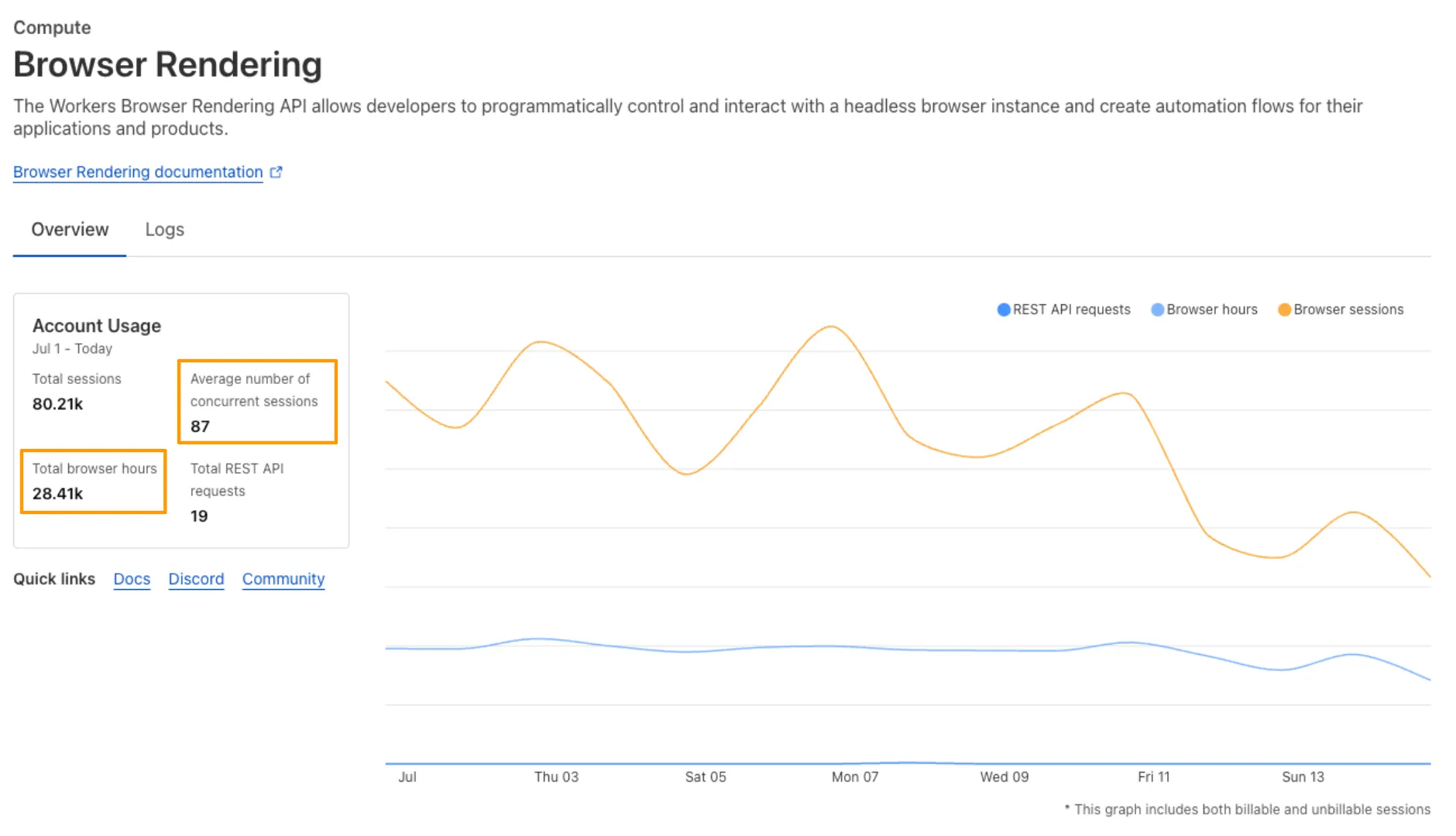Image resolution: width=1456 pixels, height=836 pixels.
Task: Click the highlighted Total browser hours box
Action: 93,481
